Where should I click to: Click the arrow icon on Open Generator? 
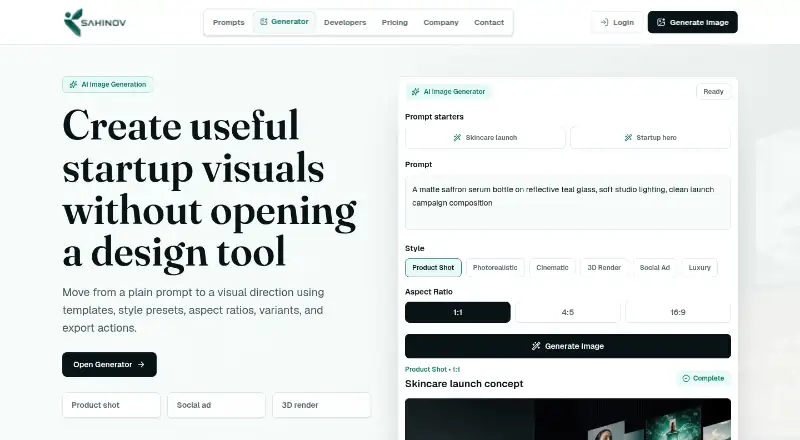click(x=141, y=364)
